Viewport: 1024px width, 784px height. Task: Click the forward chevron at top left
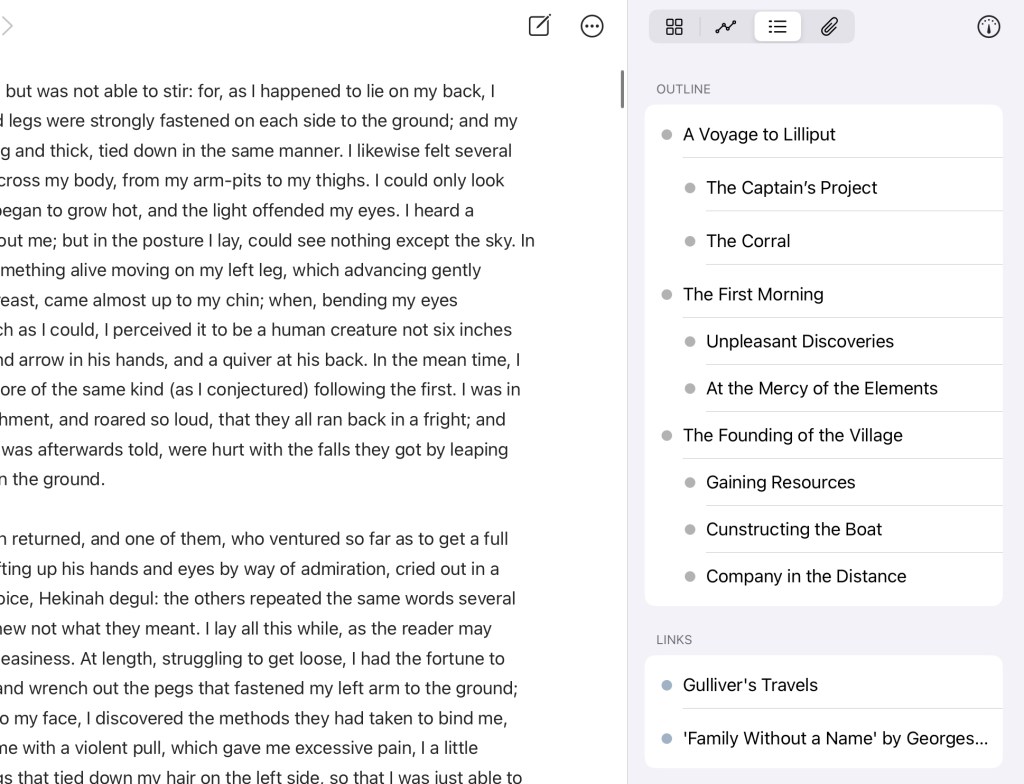pos(8,27)
